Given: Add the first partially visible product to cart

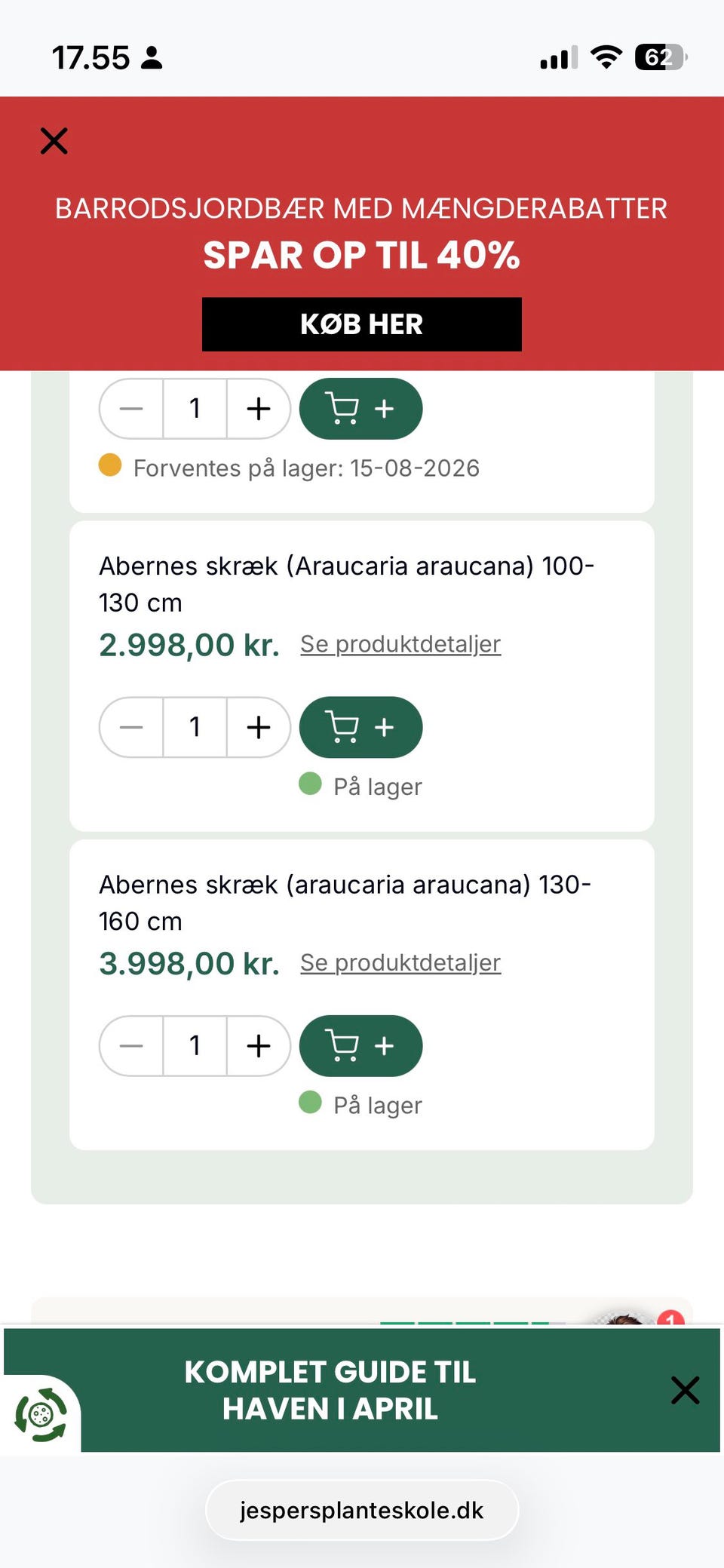Looking at the screenshot, I should click(360, 409).
